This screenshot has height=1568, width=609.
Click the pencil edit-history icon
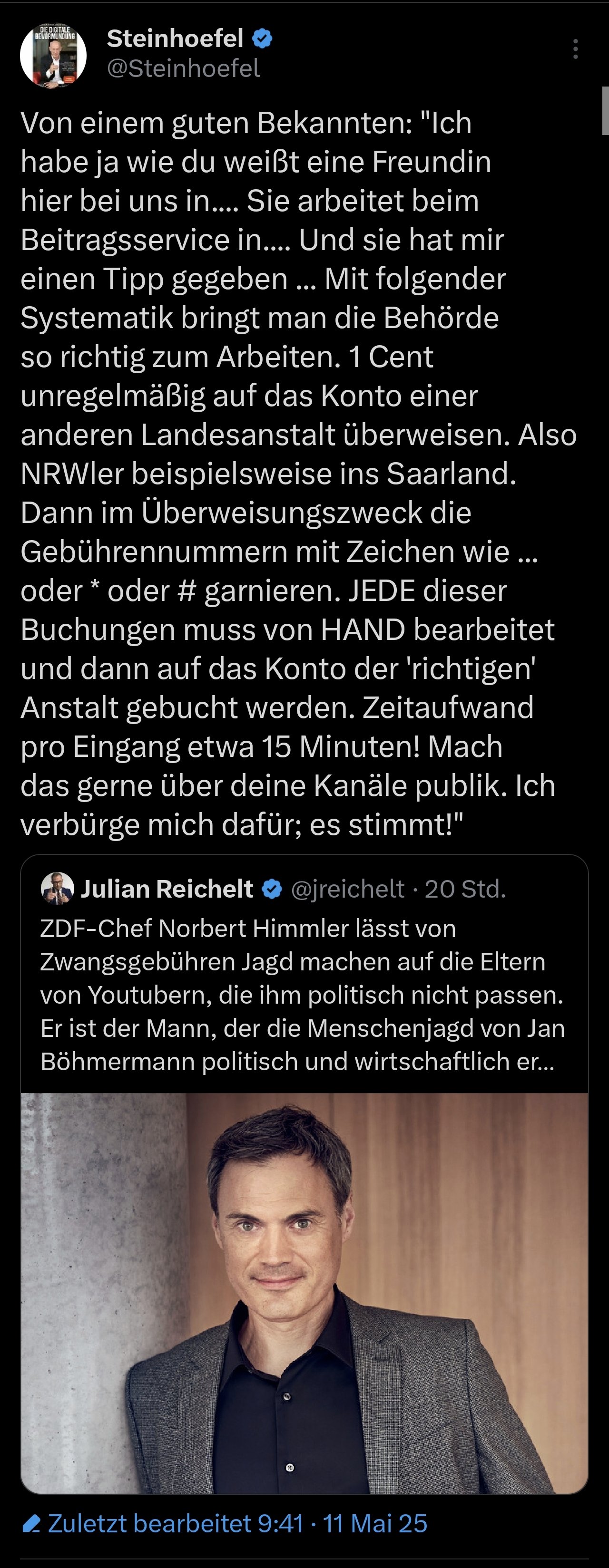(x=31, y=1524)
